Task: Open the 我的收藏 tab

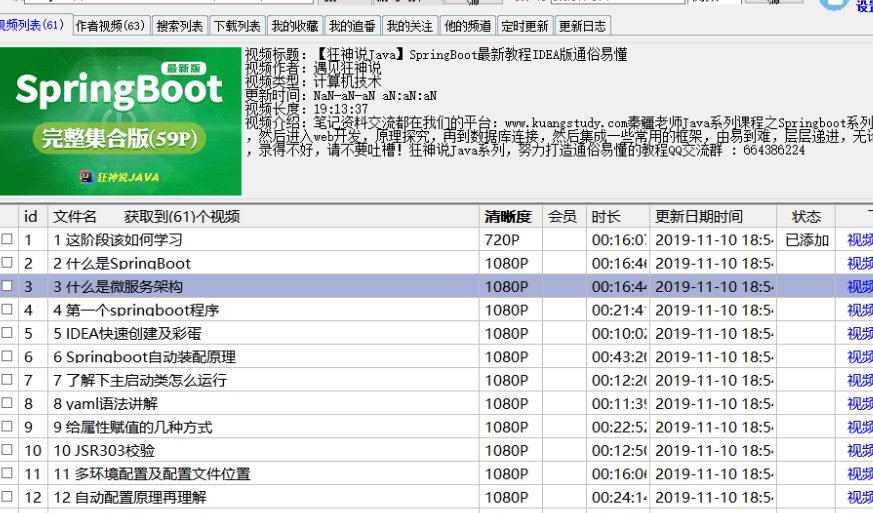Action: click(x=295, y=26)
